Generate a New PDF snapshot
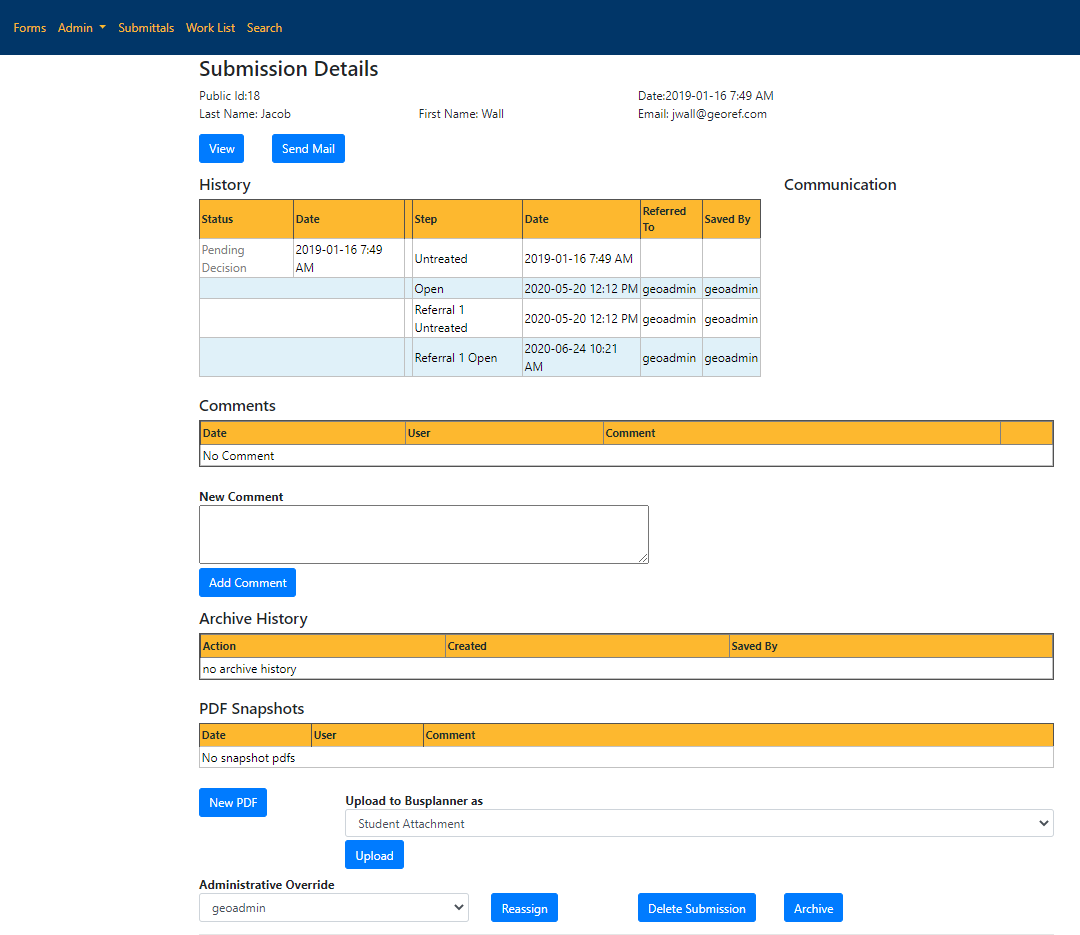Screen dimensions: 1080x935 tap(233, 803)
